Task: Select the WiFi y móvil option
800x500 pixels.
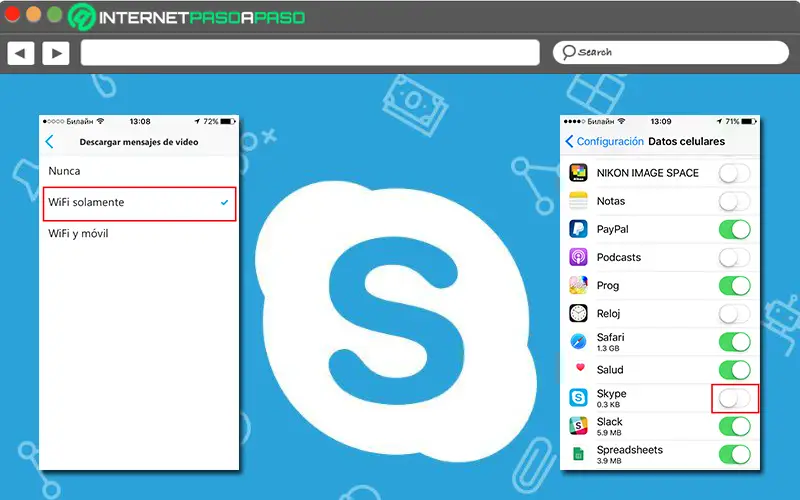Action: tap(139, 234)
